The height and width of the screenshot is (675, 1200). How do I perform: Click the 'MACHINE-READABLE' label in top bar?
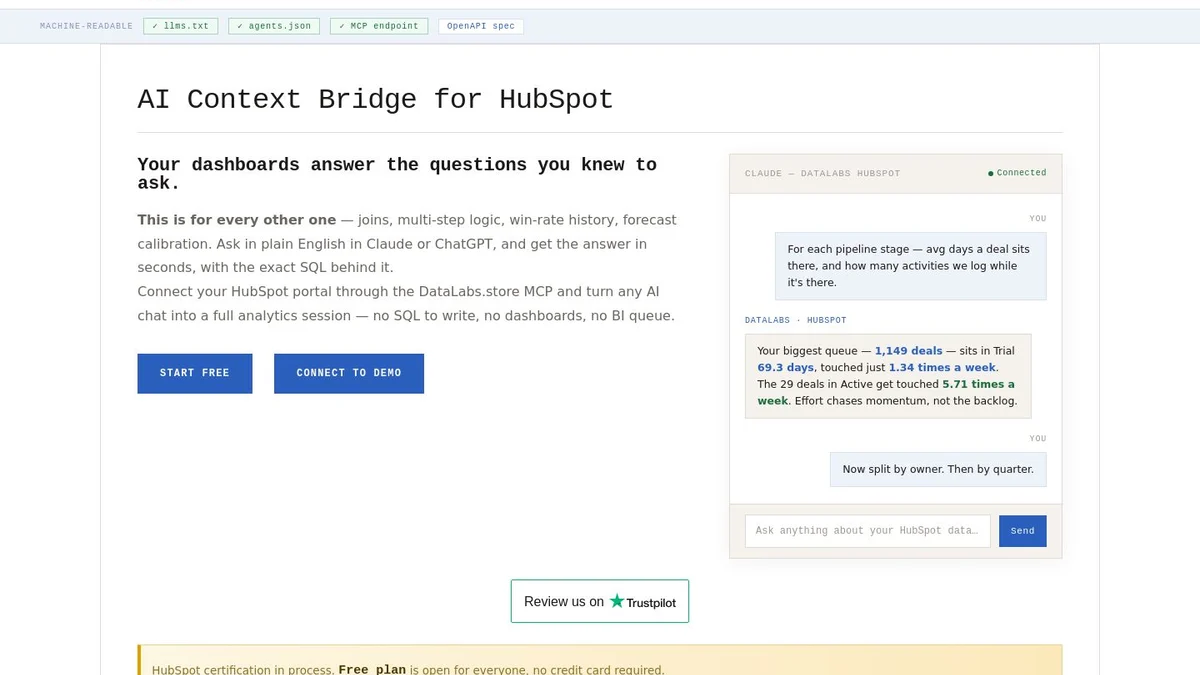click(86, 26)
